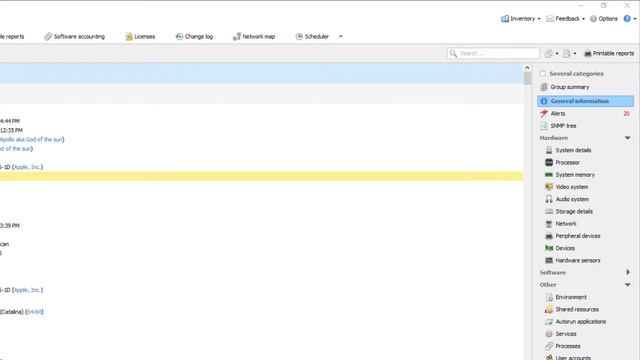Click the search magnifier icon

click(x=453, y=53)
